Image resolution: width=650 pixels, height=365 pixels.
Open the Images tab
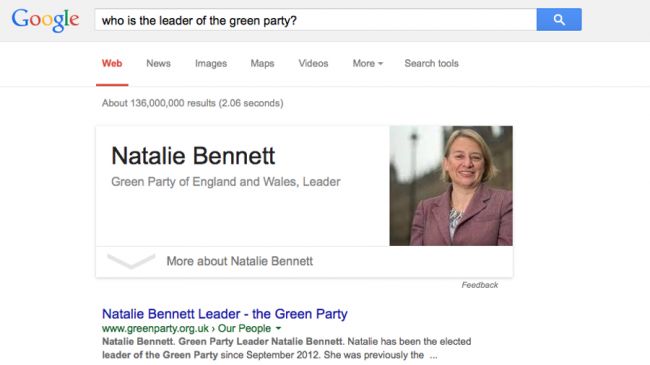click(211, 63)
